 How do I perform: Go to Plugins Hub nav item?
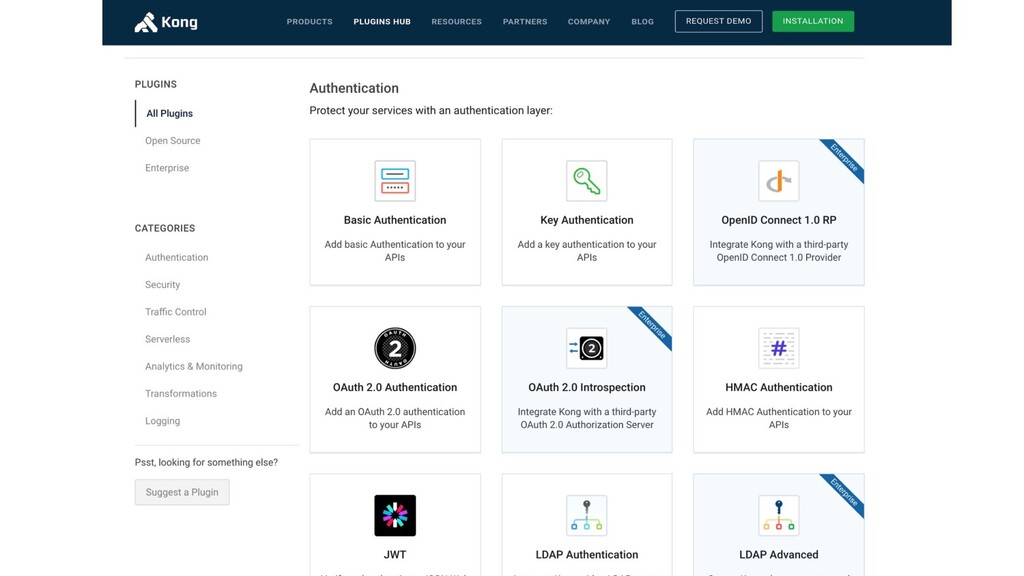[382, 22]
